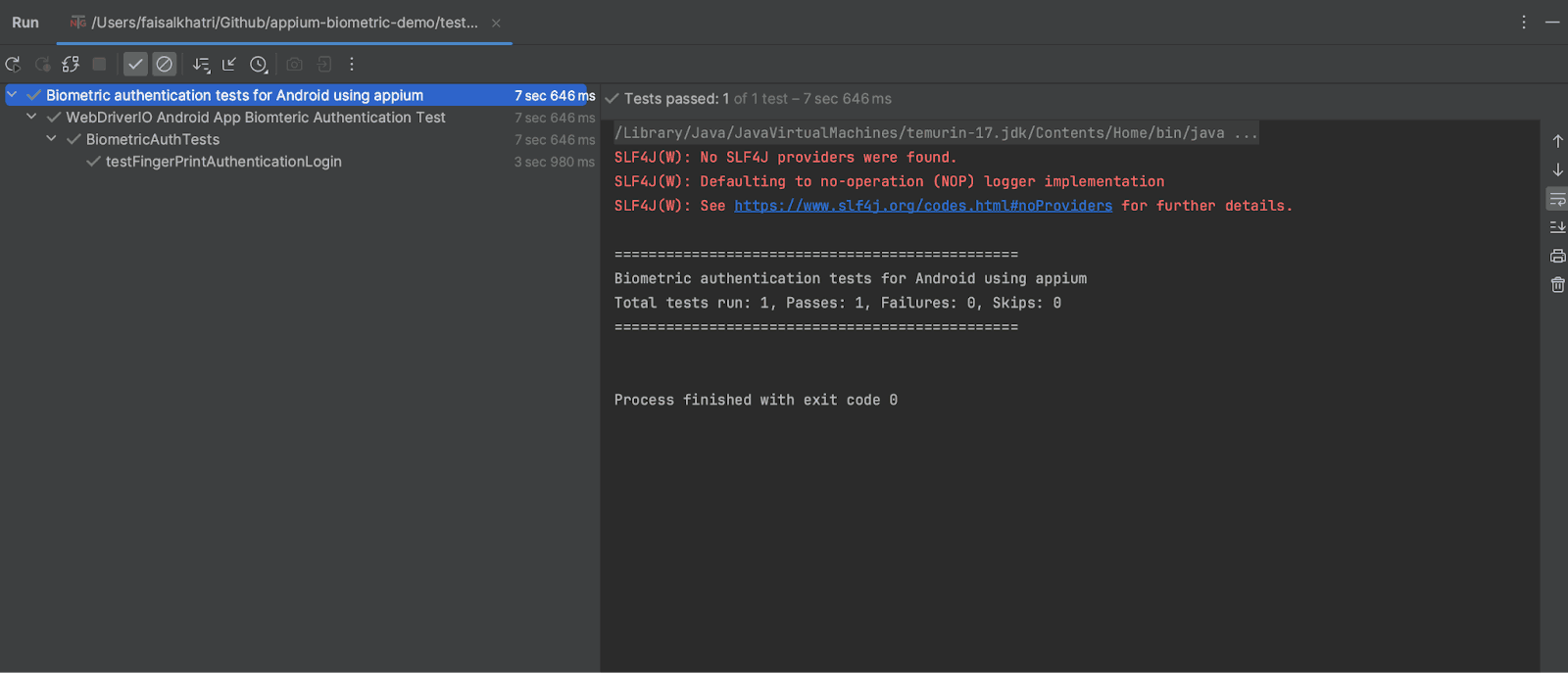The image size is (1568, 673).
Task: Select the Run tool window label
Action: pos(25,22)
